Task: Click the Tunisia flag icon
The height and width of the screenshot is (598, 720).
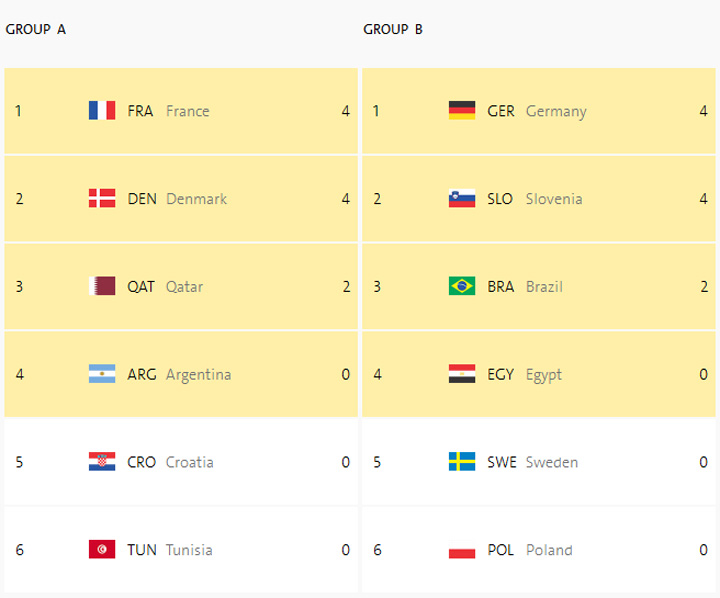Action: pos(102,550)
